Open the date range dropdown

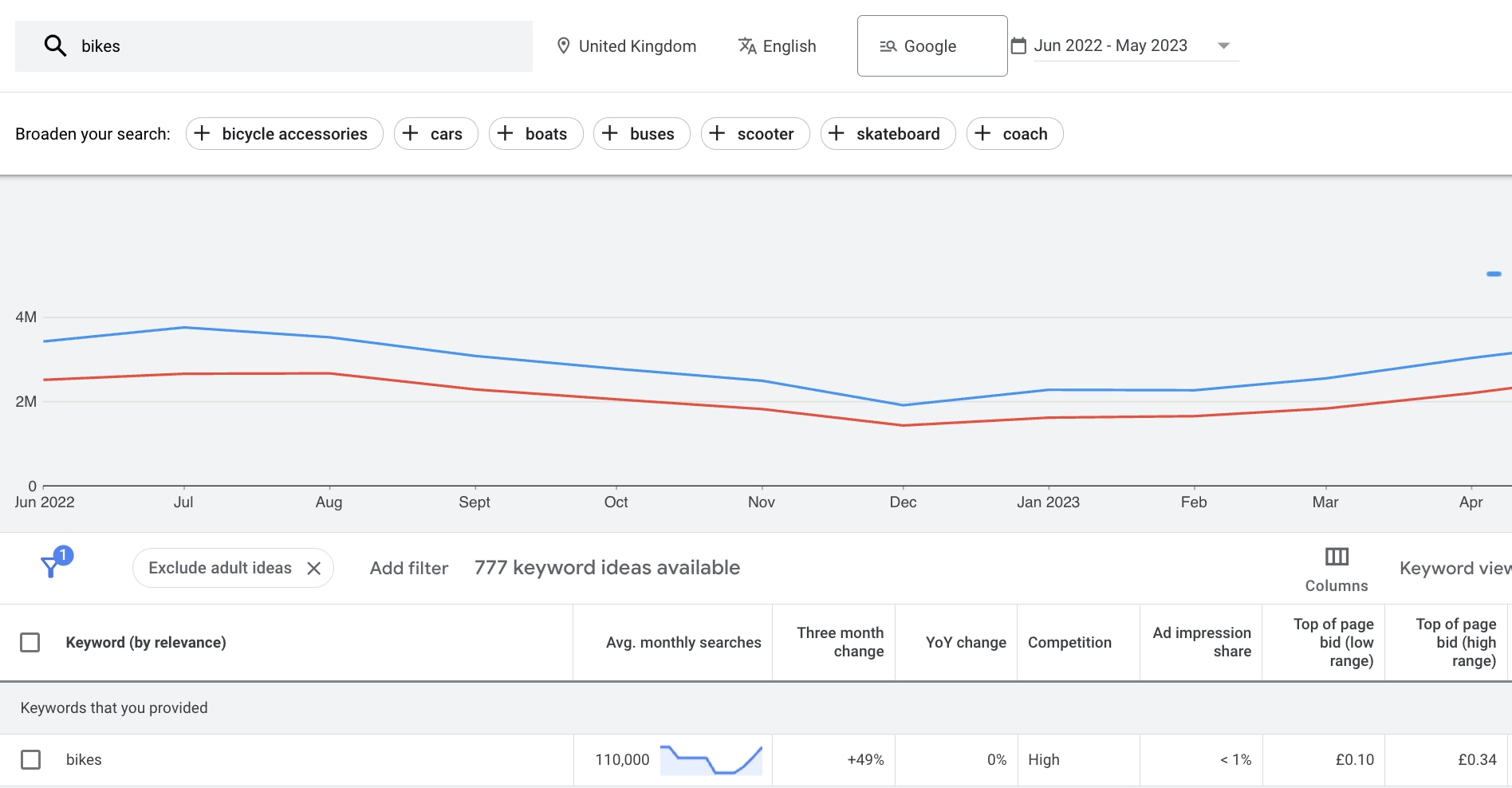1223,45
